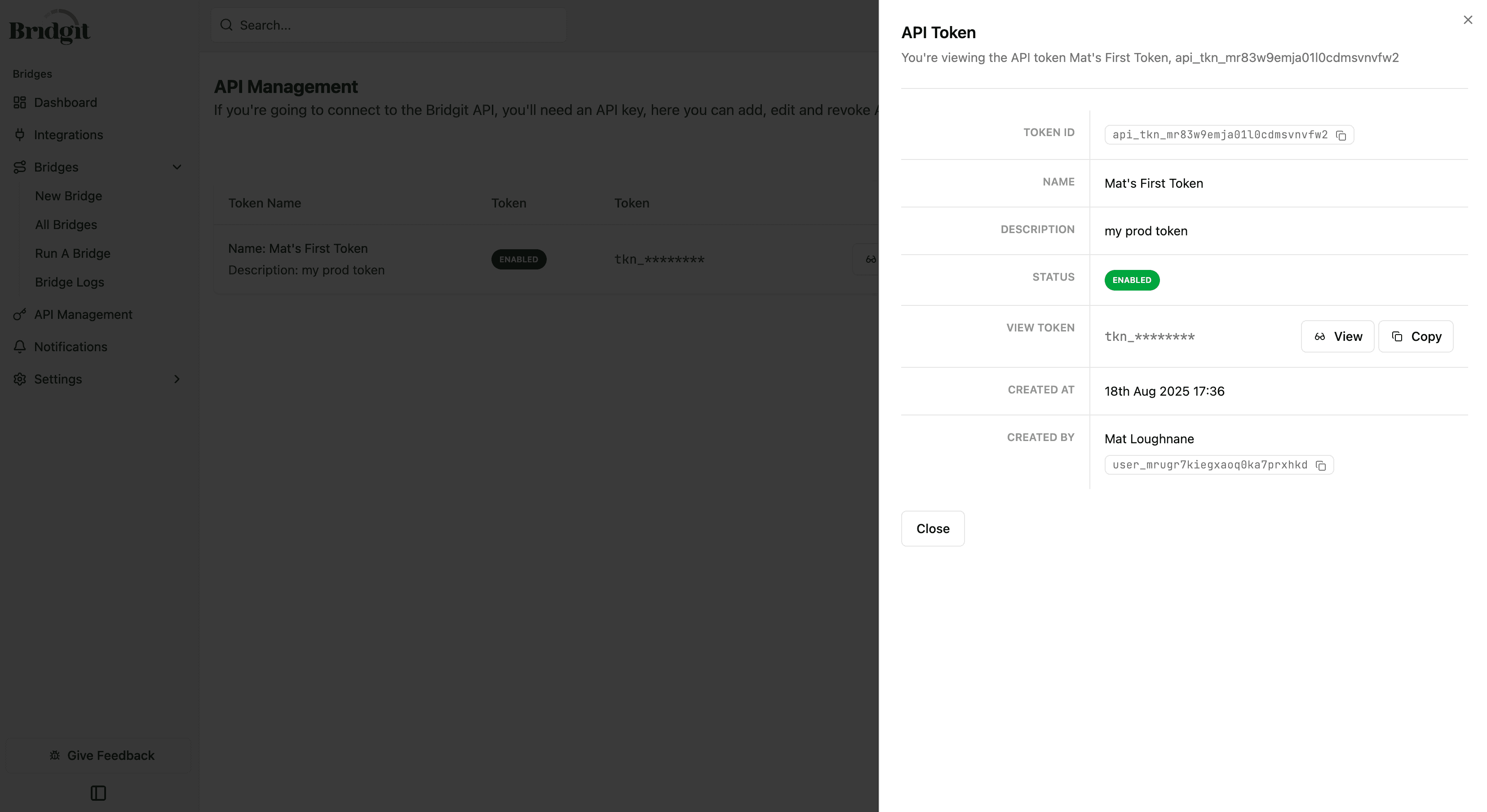Click the Close button
Viewport: 1487px width, 812px height.
coord(932,528)
